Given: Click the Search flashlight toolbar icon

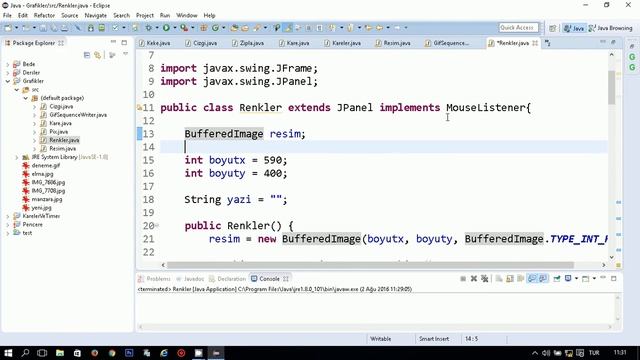Looking at the screenshot, I should pyautogui.click(x=257, y=28).
